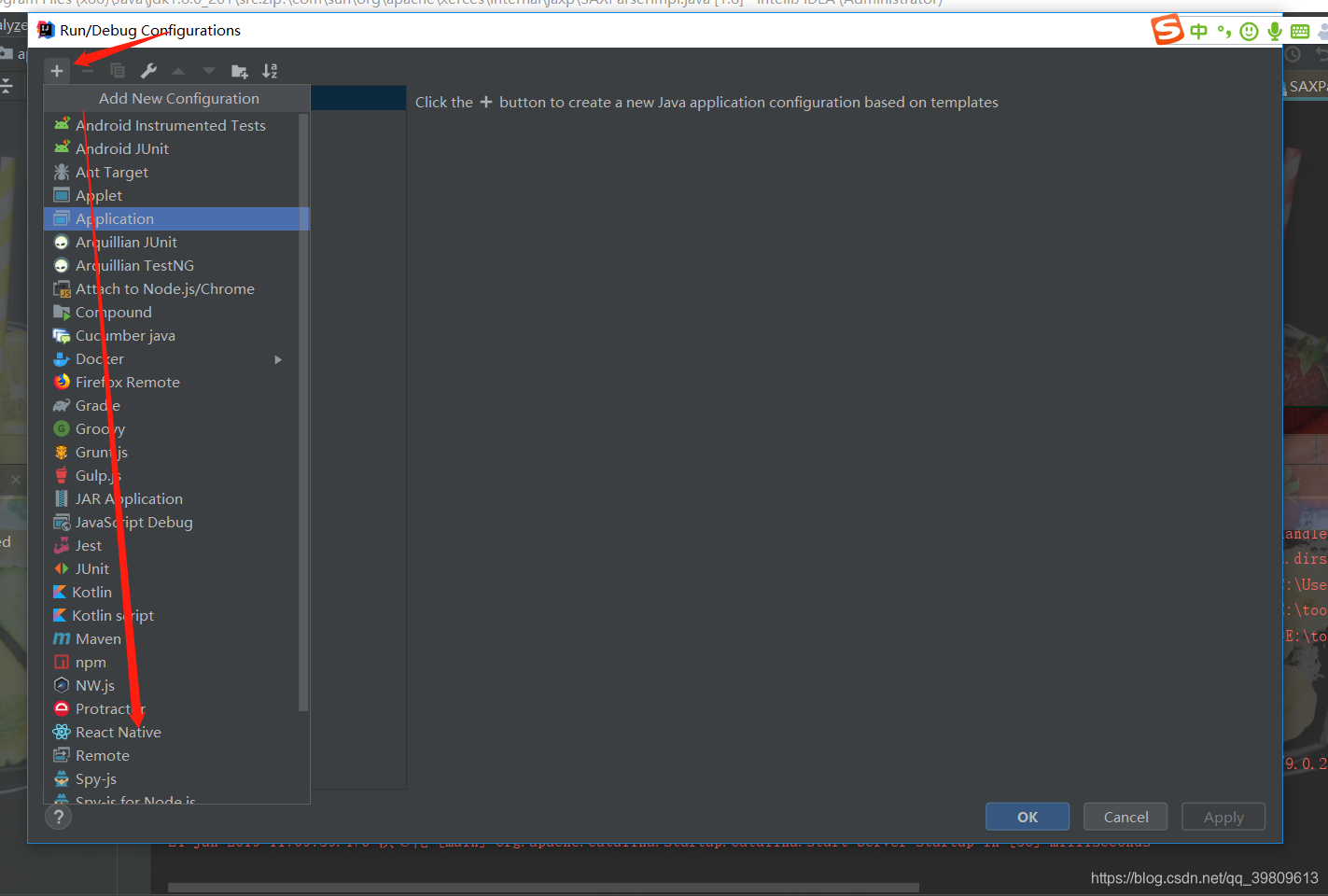Click the Gradle elephant icon
Screen dimensions: 1328x896
pyautogui.click(x=62, y=405)
